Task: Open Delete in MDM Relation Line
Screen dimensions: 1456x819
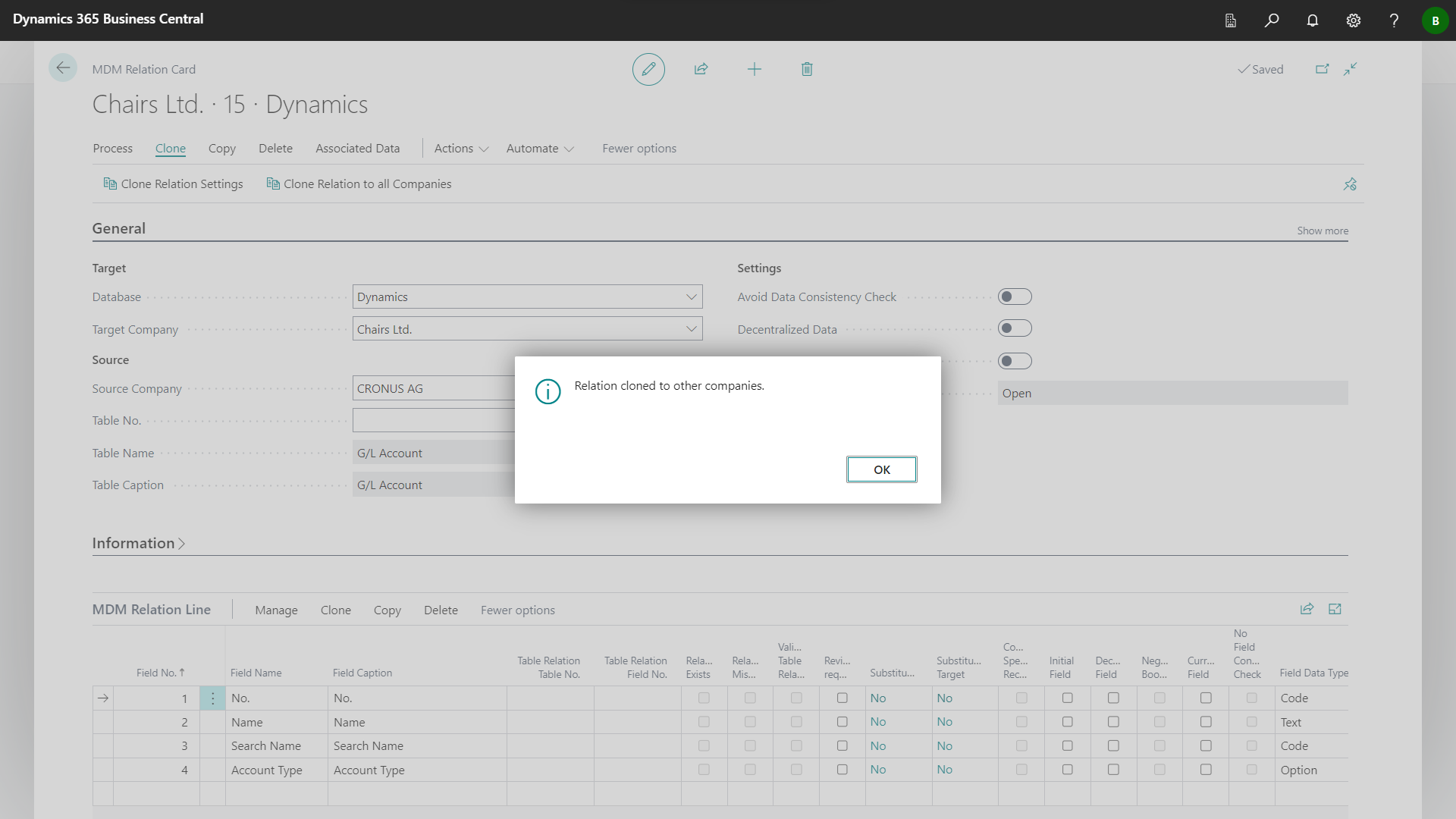Action: [x=441, y=610]
